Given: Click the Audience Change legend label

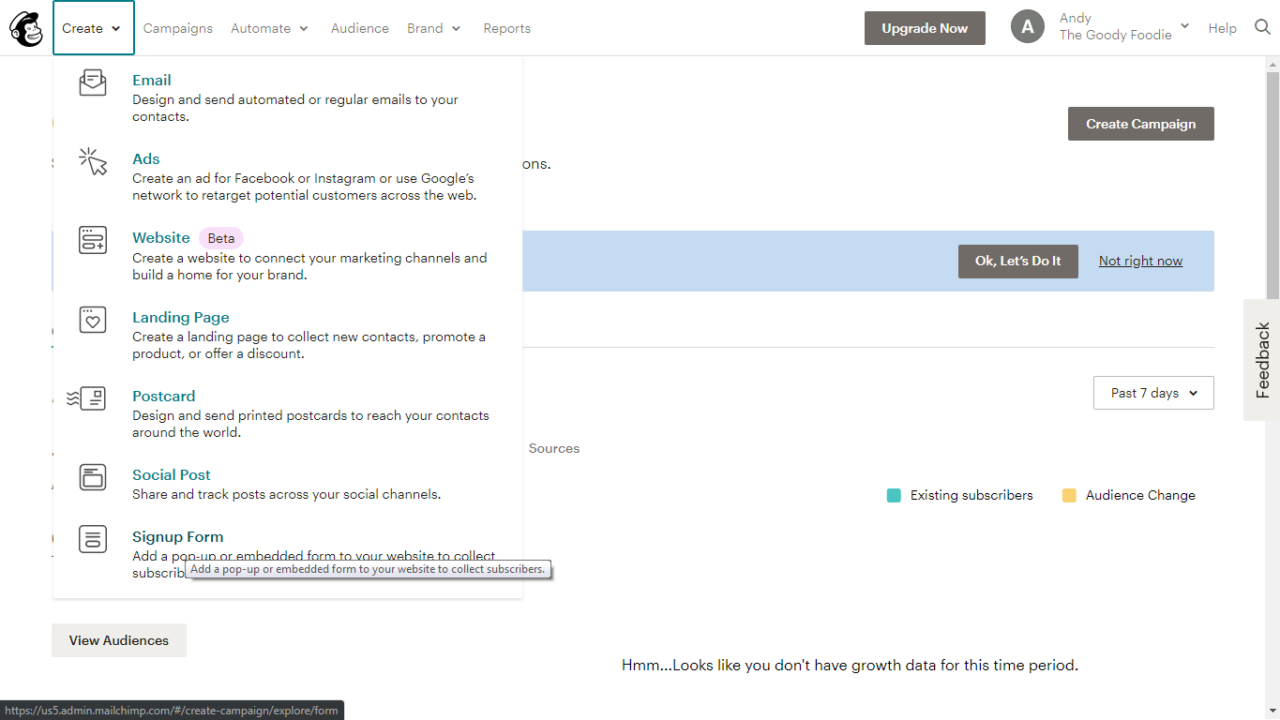Looking at the screenshot, I should [1140, 495].
